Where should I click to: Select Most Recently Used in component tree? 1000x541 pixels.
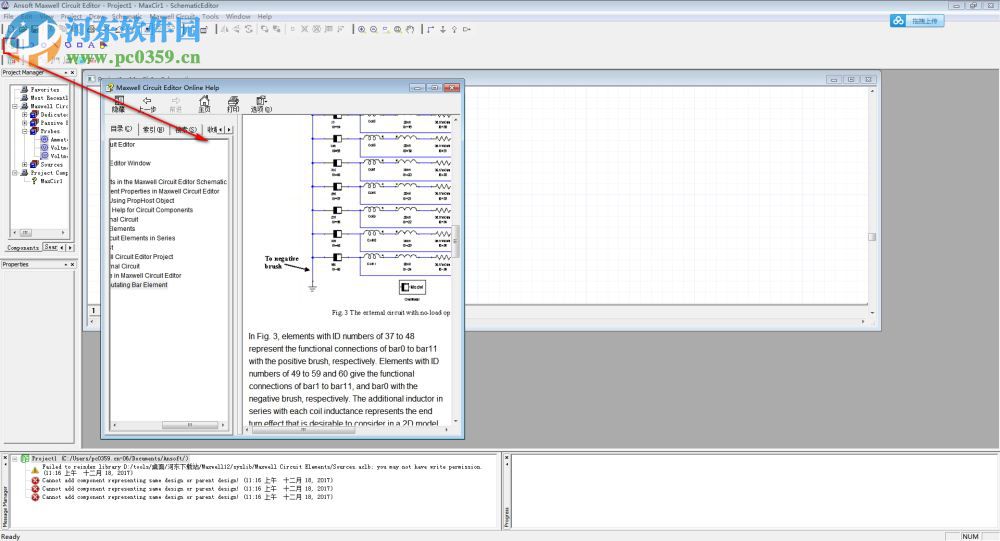point(49,98)
